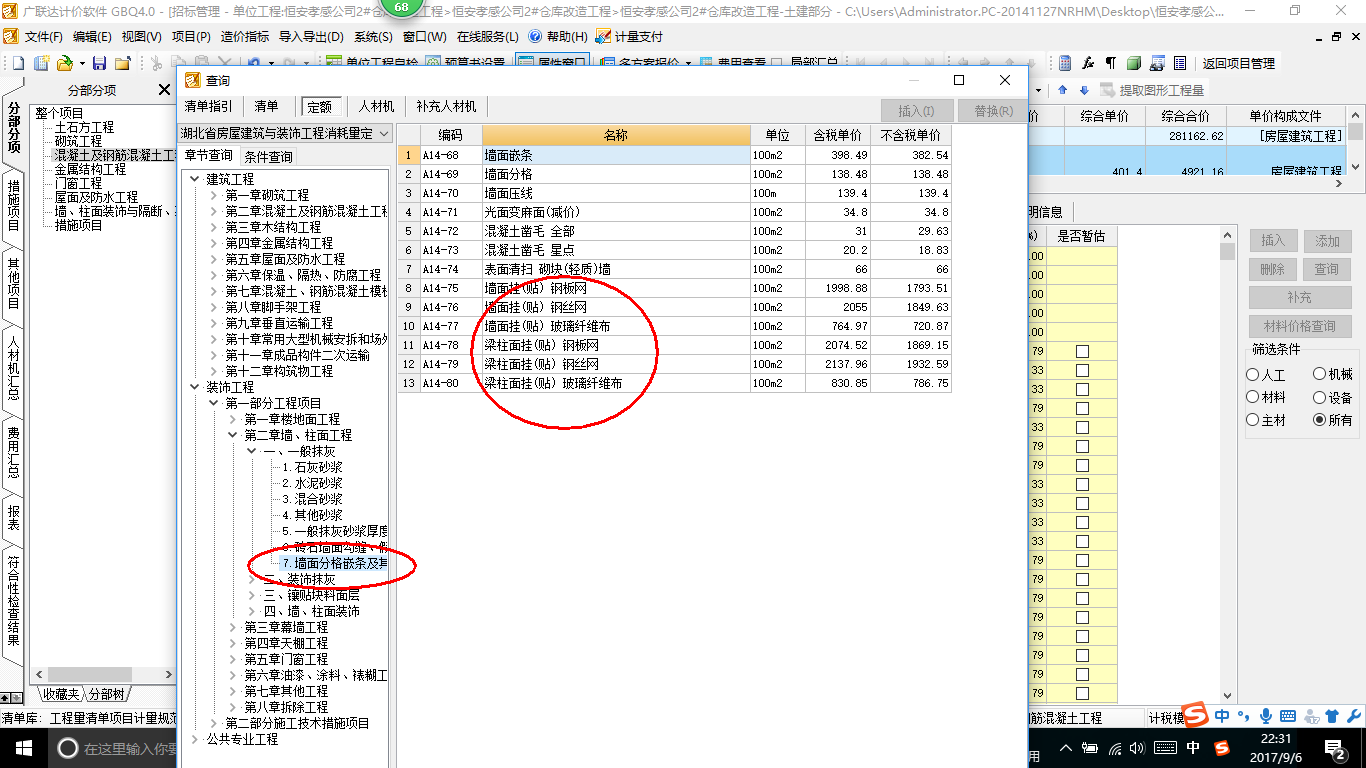This screenshot has height=768, width=1366.
Task: Open the Windows Start menu
Action: tap(23, 747)
